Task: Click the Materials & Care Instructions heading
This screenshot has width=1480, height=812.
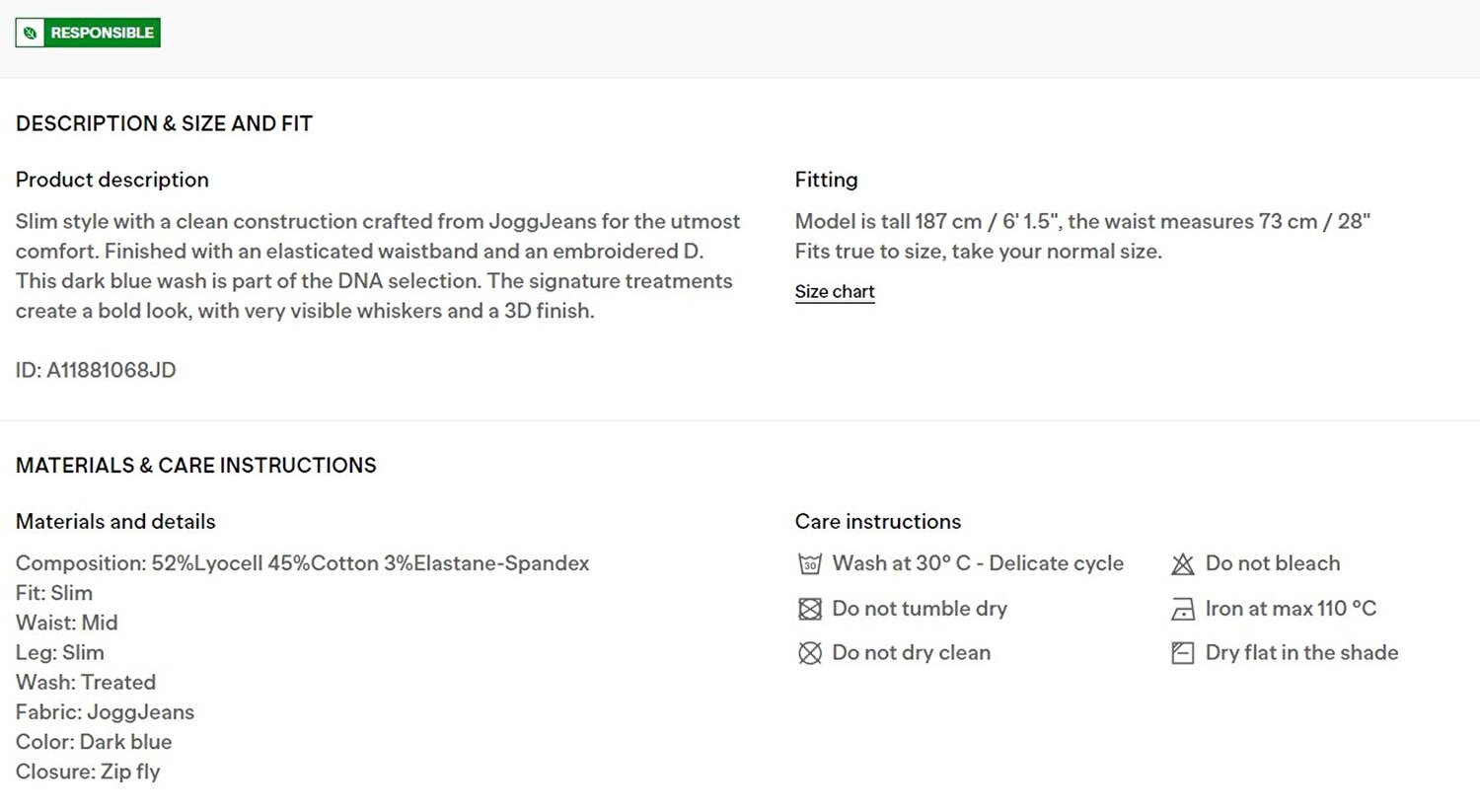Action: pyautogui.click(x=196, y=466)
